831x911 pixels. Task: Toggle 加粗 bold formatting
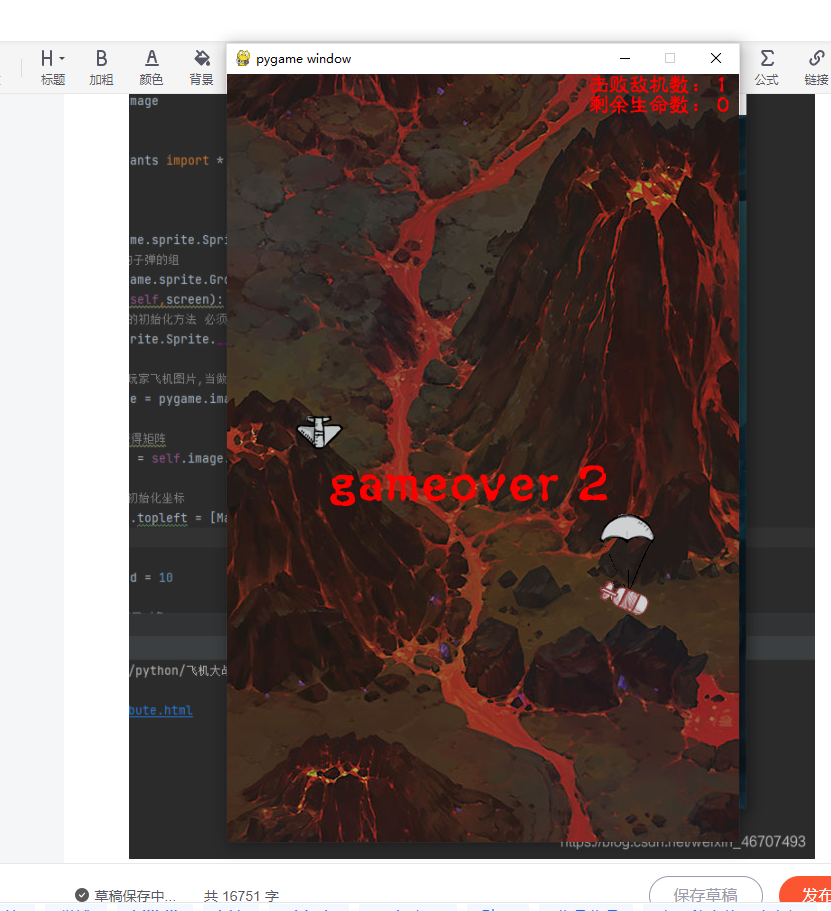101,67
